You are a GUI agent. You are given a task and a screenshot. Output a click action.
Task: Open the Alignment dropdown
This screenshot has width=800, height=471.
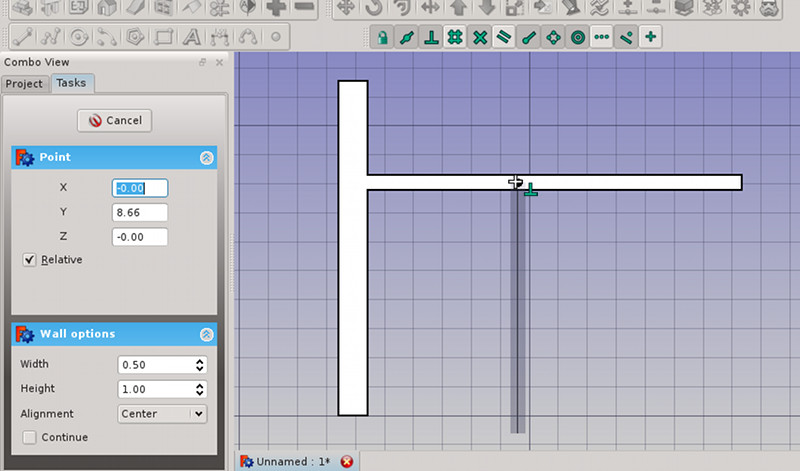click(x=162, y=414)
